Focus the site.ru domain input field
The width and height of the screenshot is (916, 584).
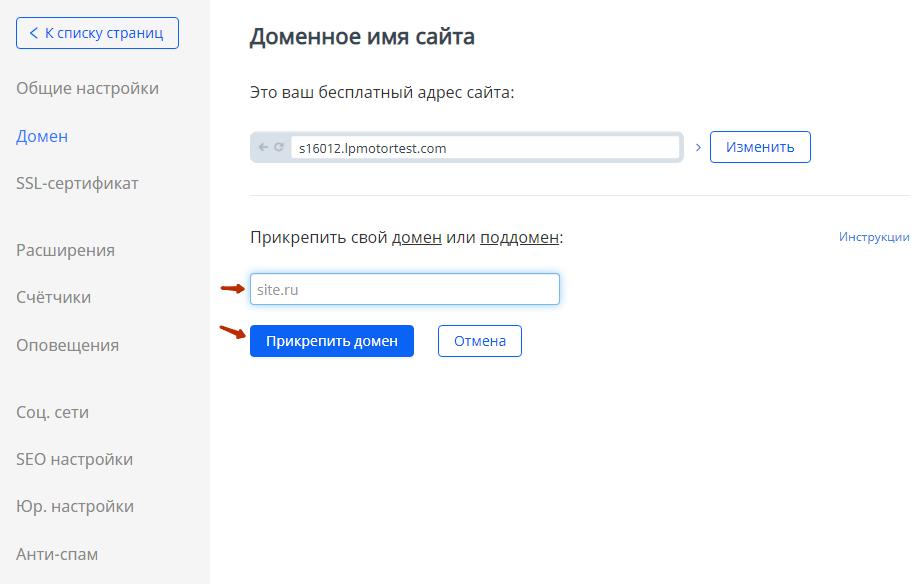(x=405, y=289)
